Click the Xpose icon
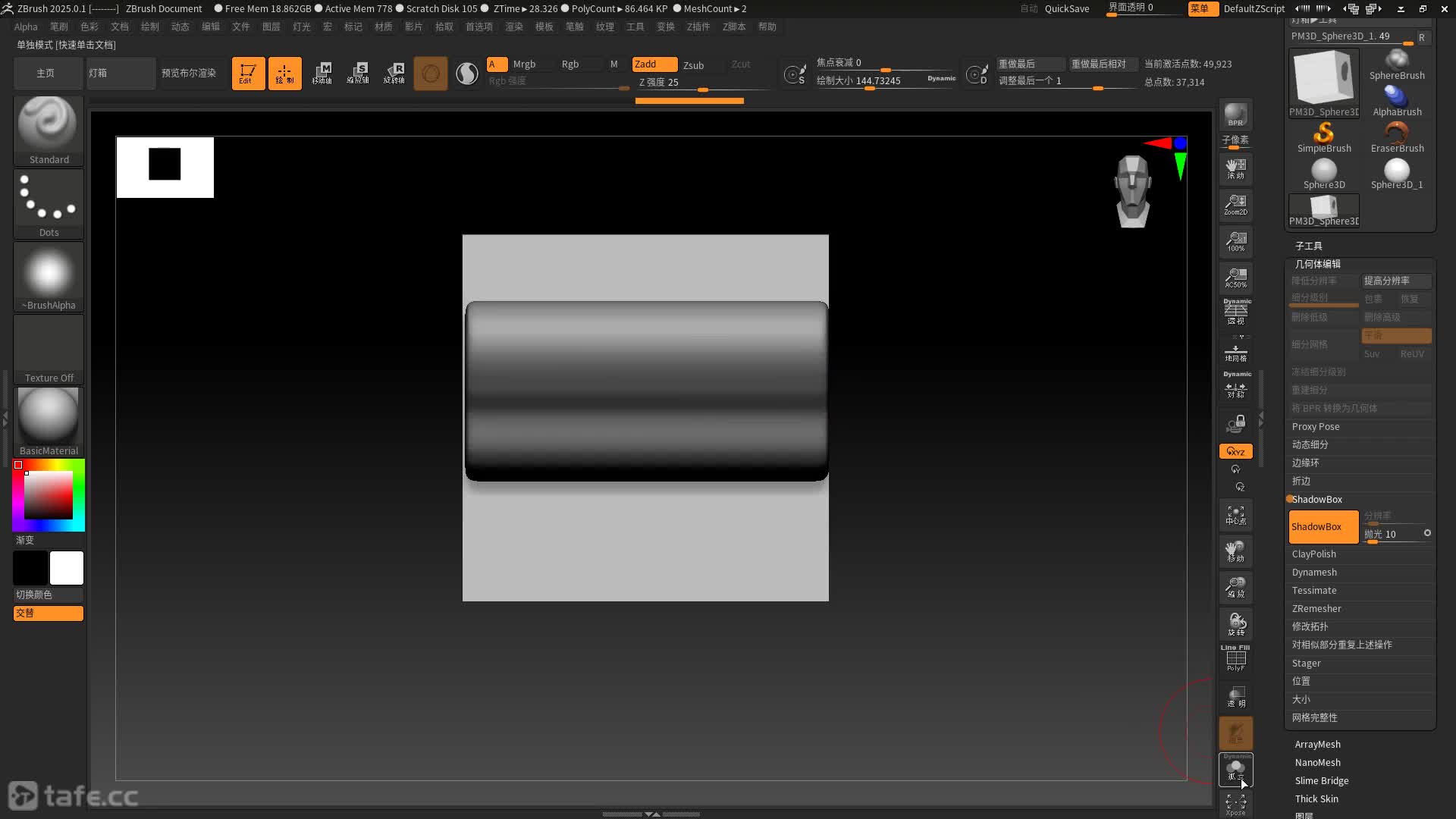The height and width of the screenshot is (819, 1456). pyautogui.click(x=1235, y=805)
